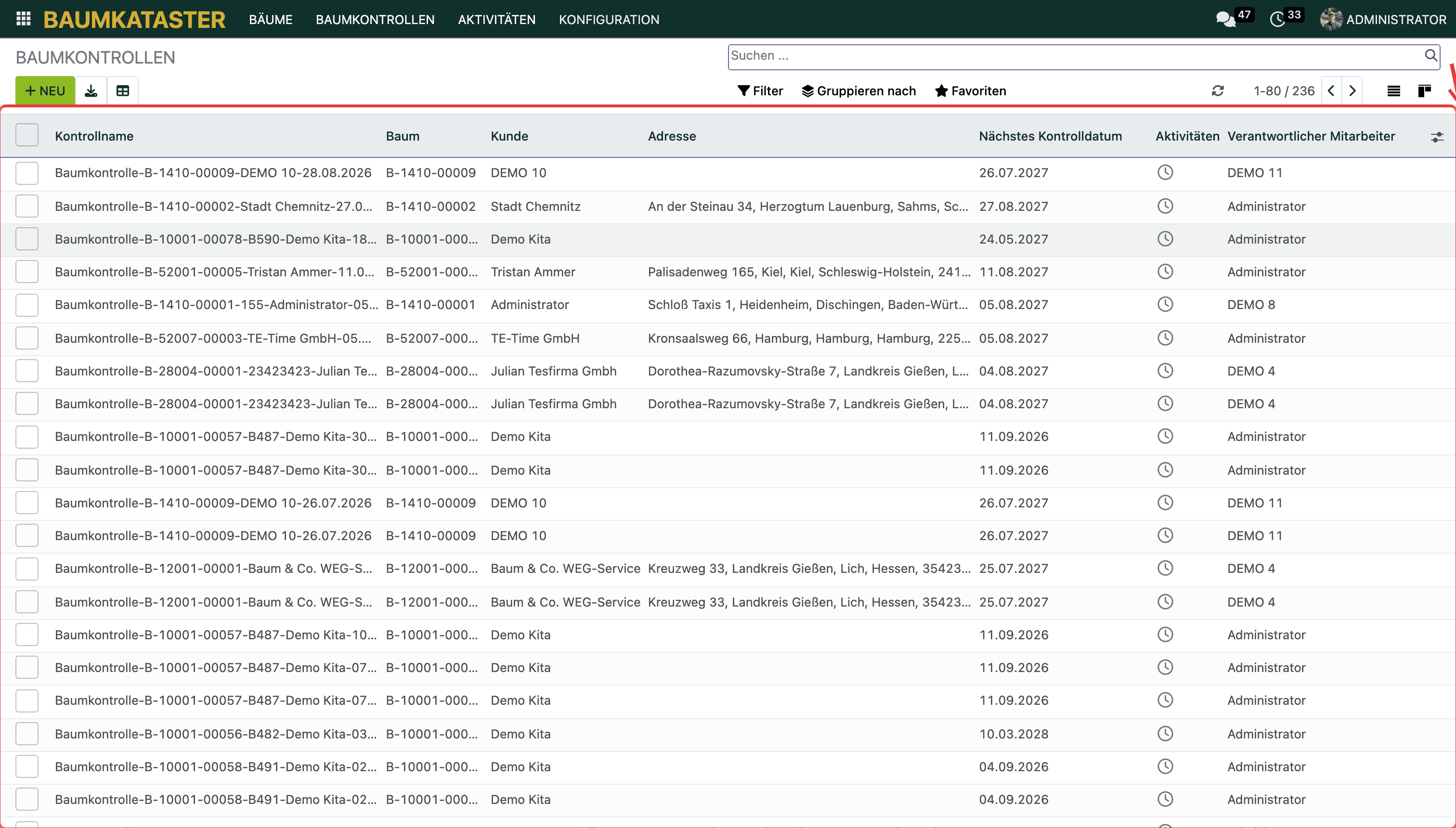The image size is (1456, 828).
Task: Open optional columns settings icon in header
Action: (1437, 137)
